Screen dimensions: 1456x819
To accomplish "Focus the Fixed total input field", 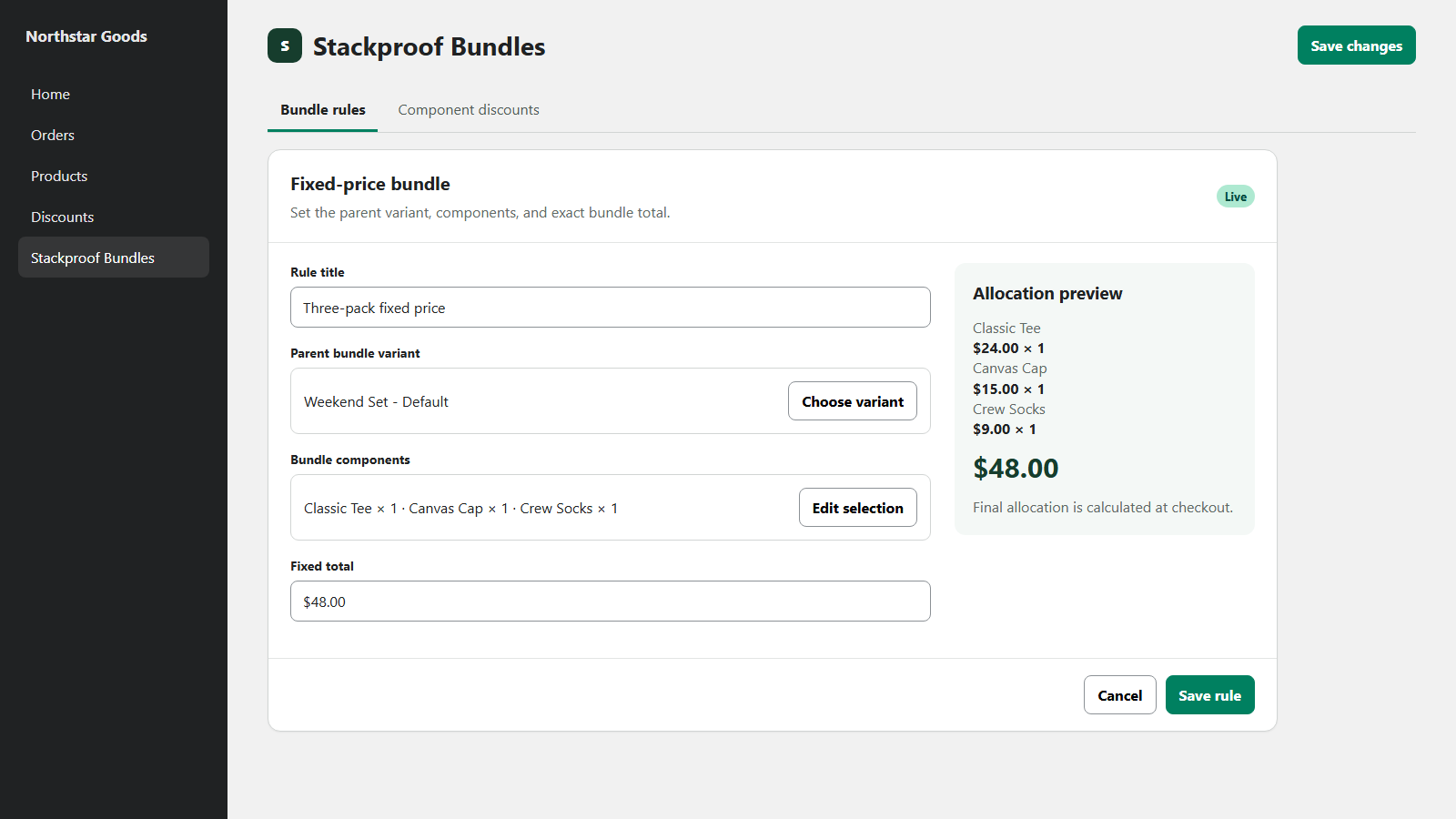I will 611,602.
